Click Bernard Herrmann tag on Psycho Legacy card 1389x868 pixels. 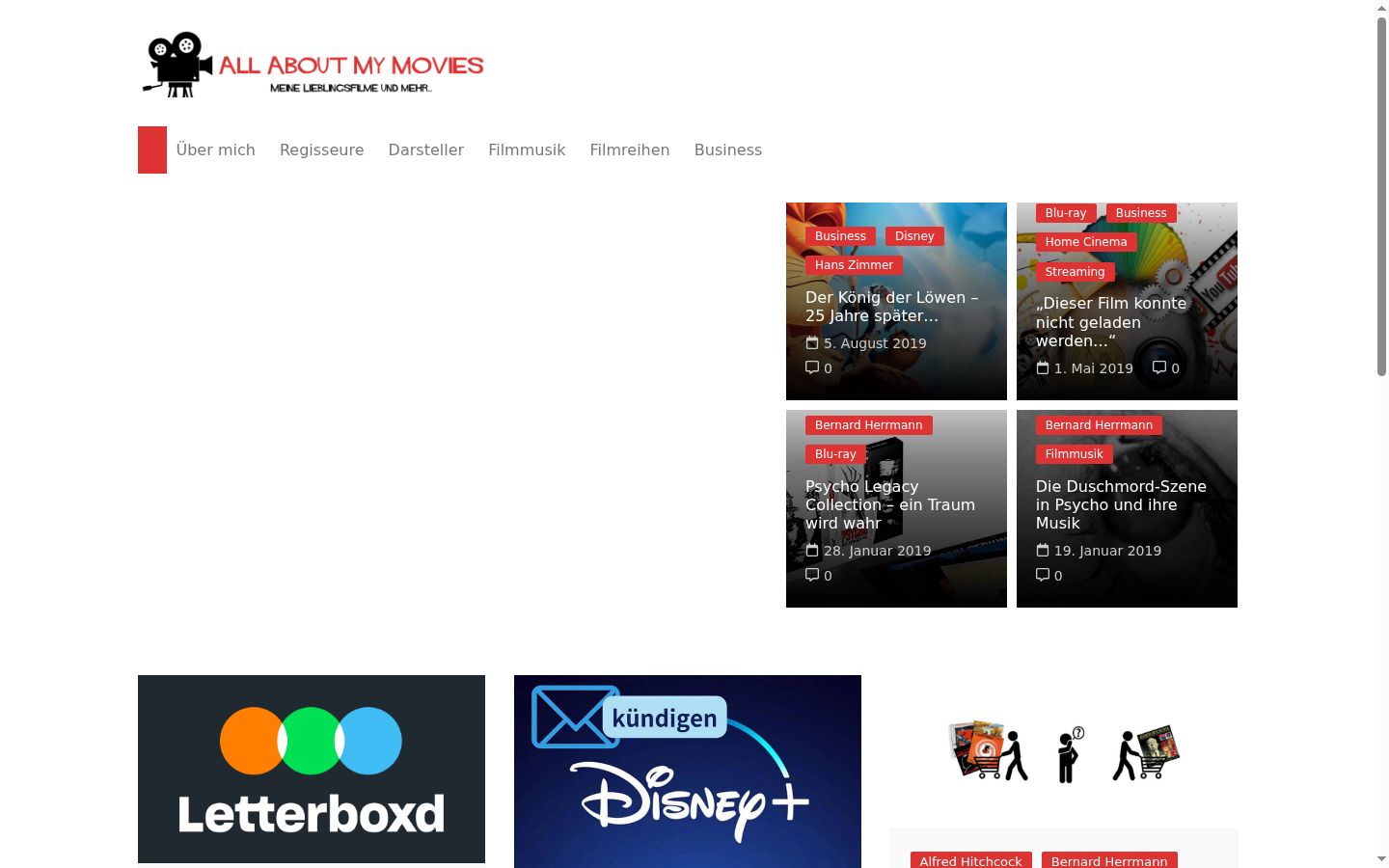pos(869,425)
